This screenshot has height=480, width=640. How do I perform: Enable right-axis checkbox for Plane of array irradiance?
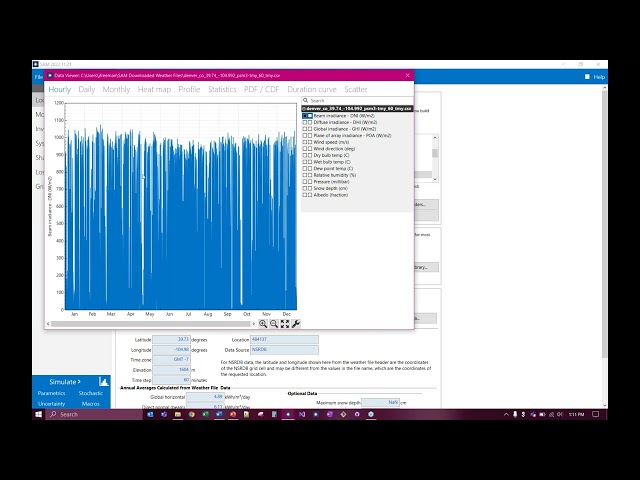pos(310,136)
